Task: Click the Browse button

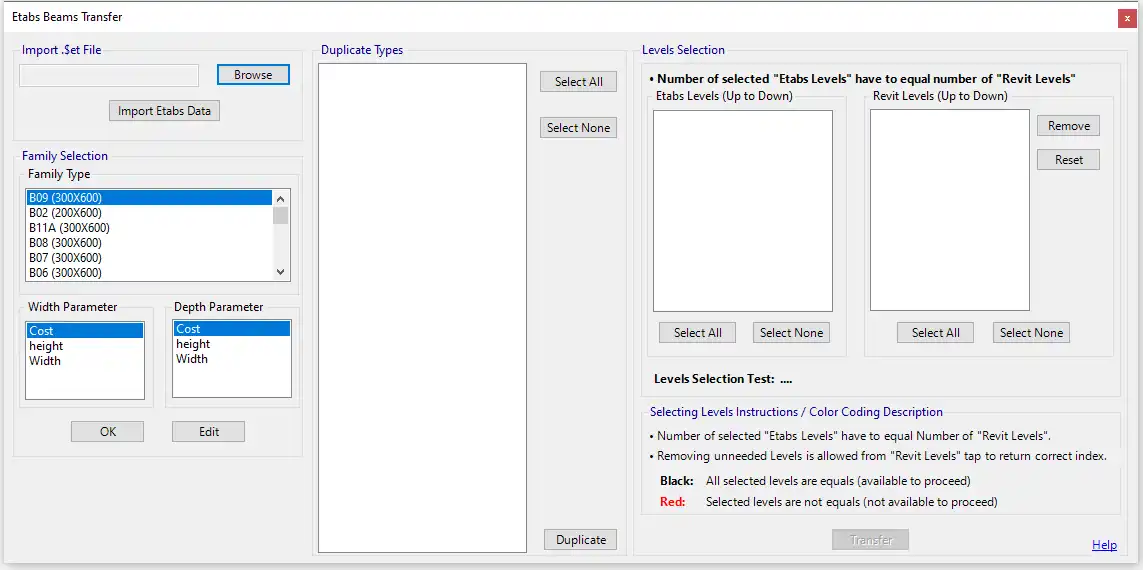Action: pyautogui.click(x=253, y=74)
